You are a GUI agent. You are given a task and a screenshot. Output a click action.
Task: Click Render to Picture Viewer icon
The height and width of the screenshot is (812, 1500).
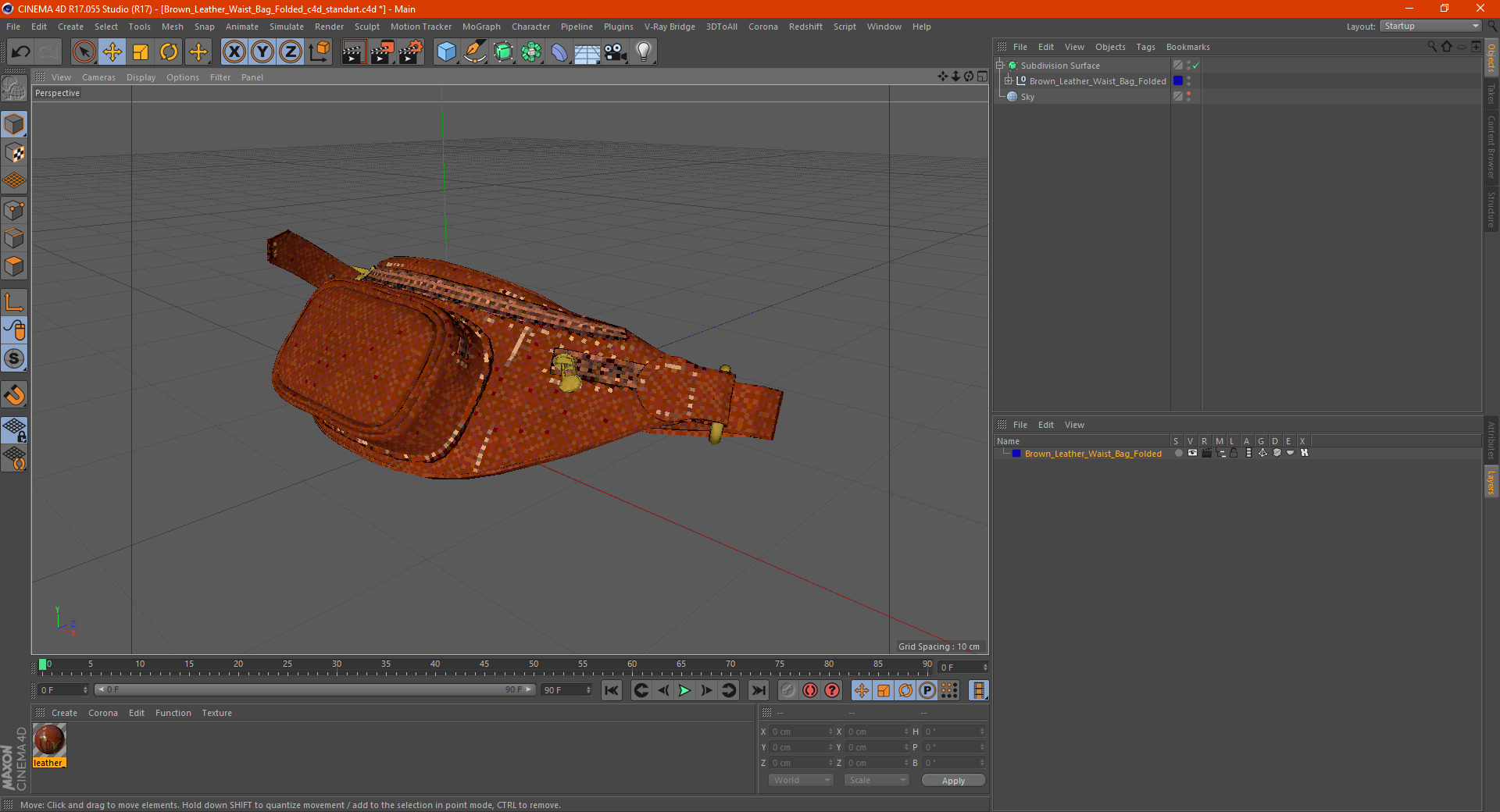click(382, 52)
